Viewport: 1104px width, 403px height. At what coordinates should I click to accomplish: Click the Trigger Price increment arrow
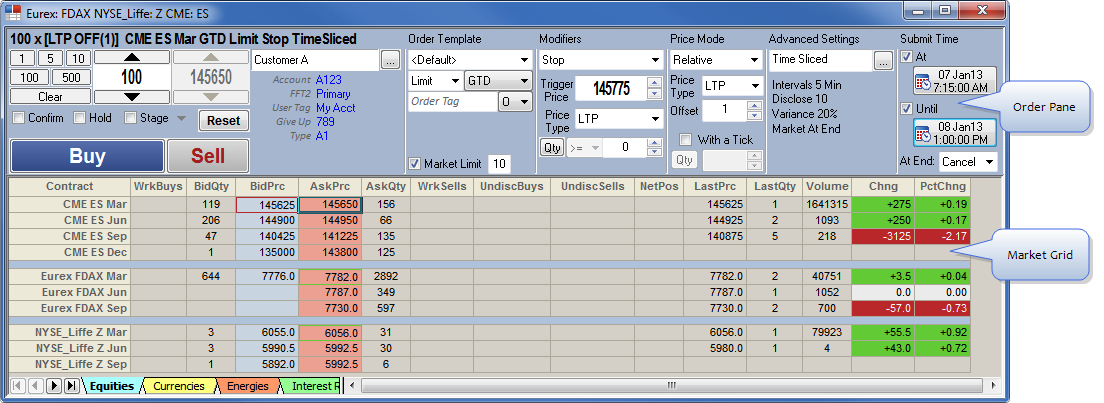point(654,83)
